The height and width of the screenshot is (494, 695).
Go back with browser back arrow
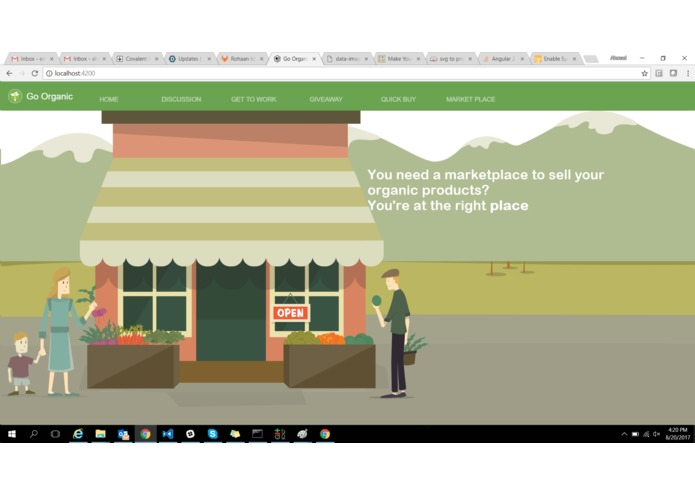9,74
